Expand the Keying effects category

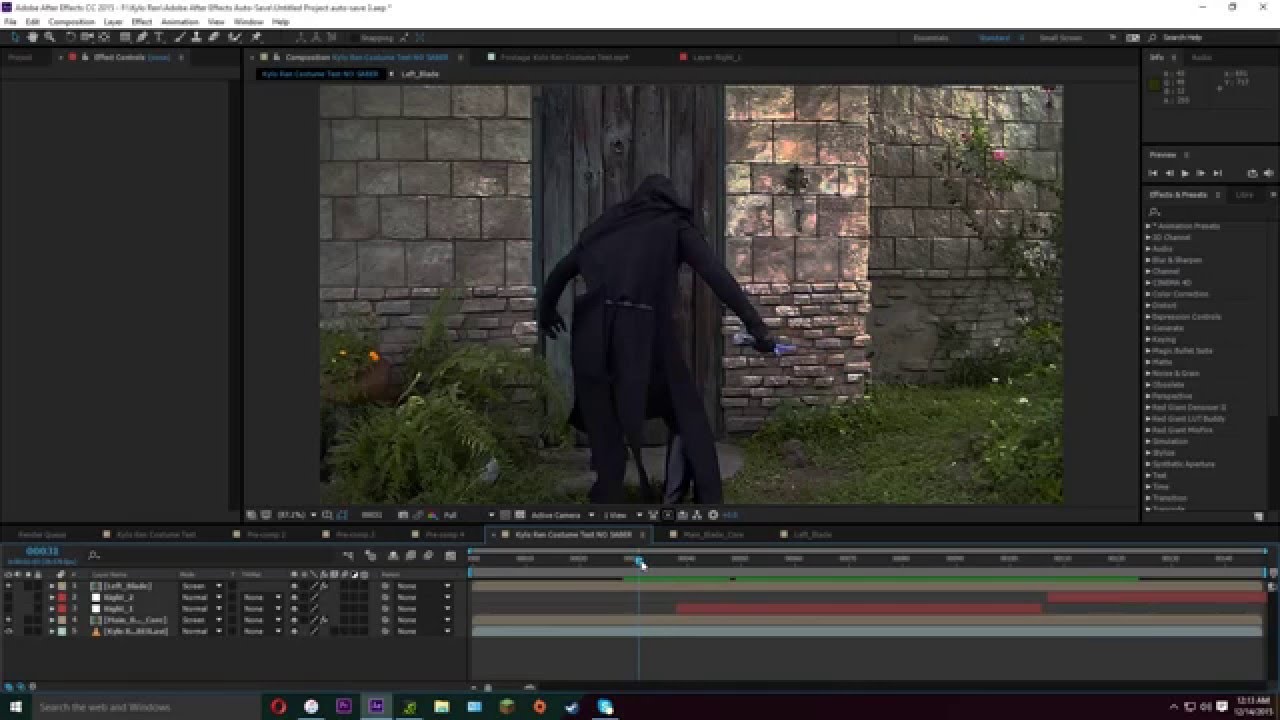point(1148,339)
